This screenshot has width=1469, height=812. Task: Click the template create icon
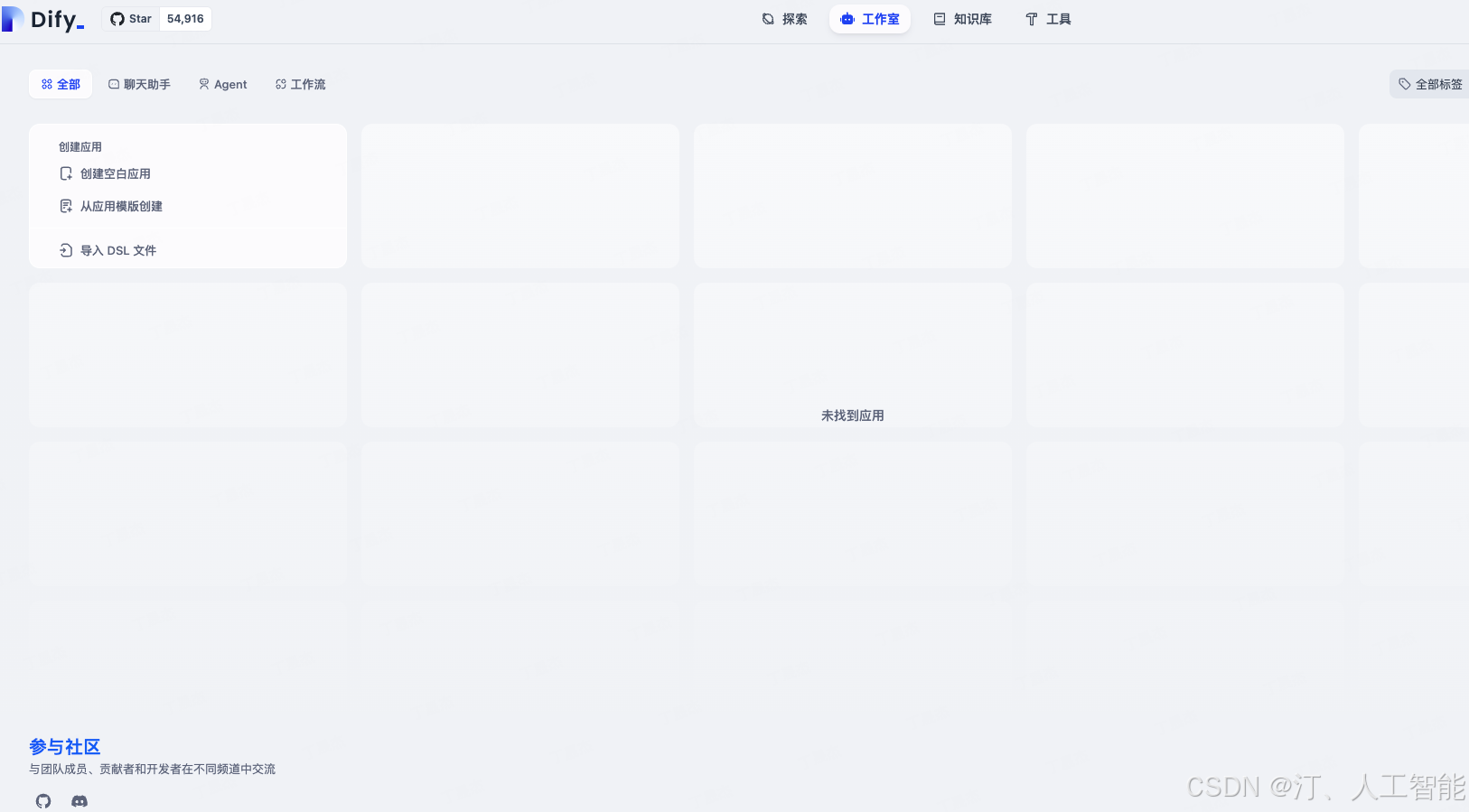[66, 206]
